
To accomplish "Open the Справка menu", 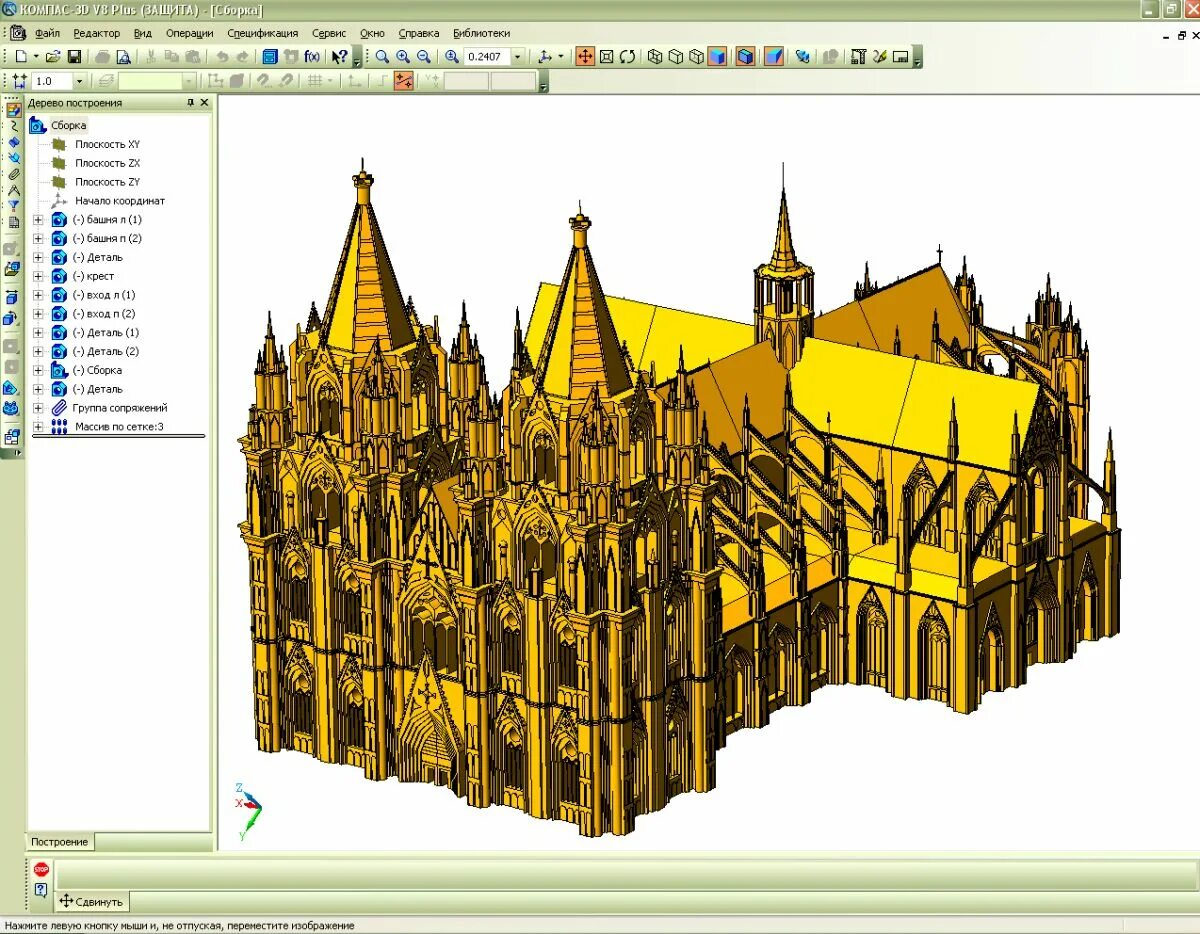I will click(x=418, y=33).
